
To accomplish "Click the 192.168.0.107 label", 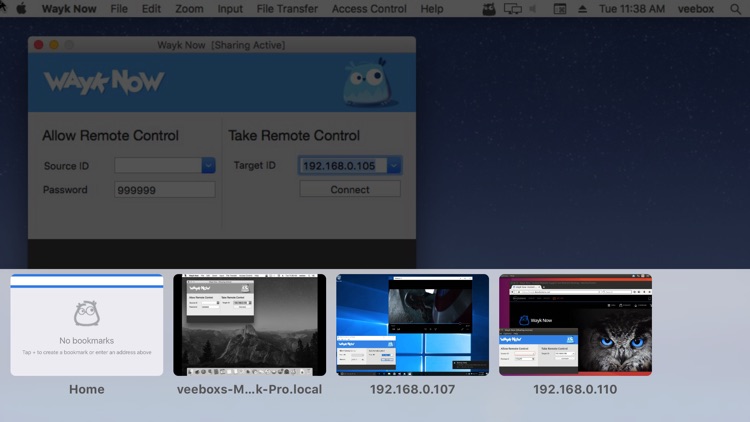I will tap(412, 389).
